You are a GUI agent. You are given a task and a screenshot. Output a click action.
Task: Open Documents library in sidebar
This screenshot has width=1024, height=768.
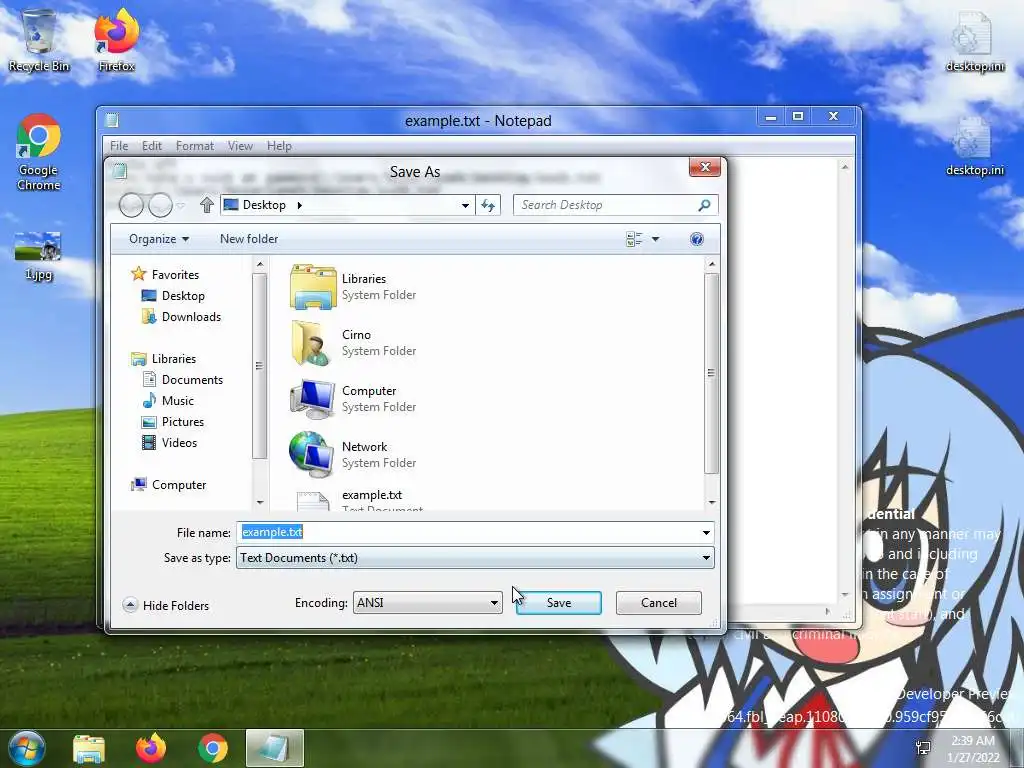[183, 379]
